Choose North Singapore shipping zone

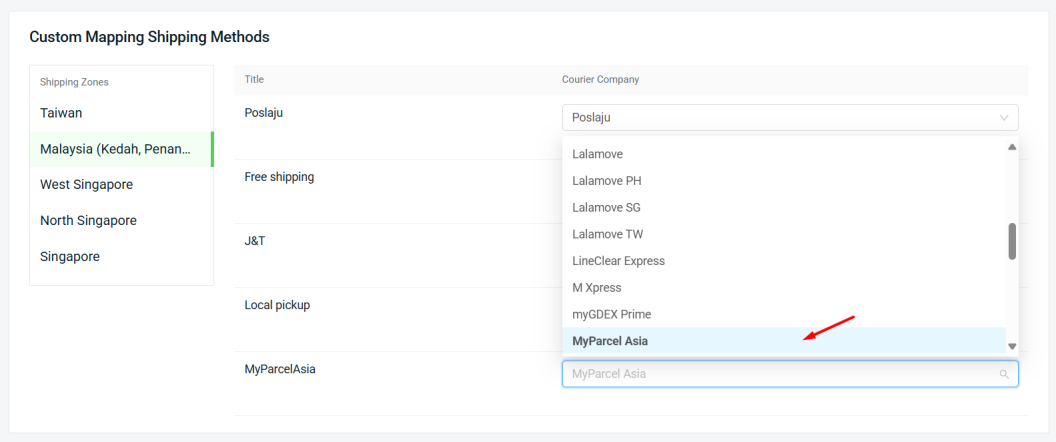88,220
